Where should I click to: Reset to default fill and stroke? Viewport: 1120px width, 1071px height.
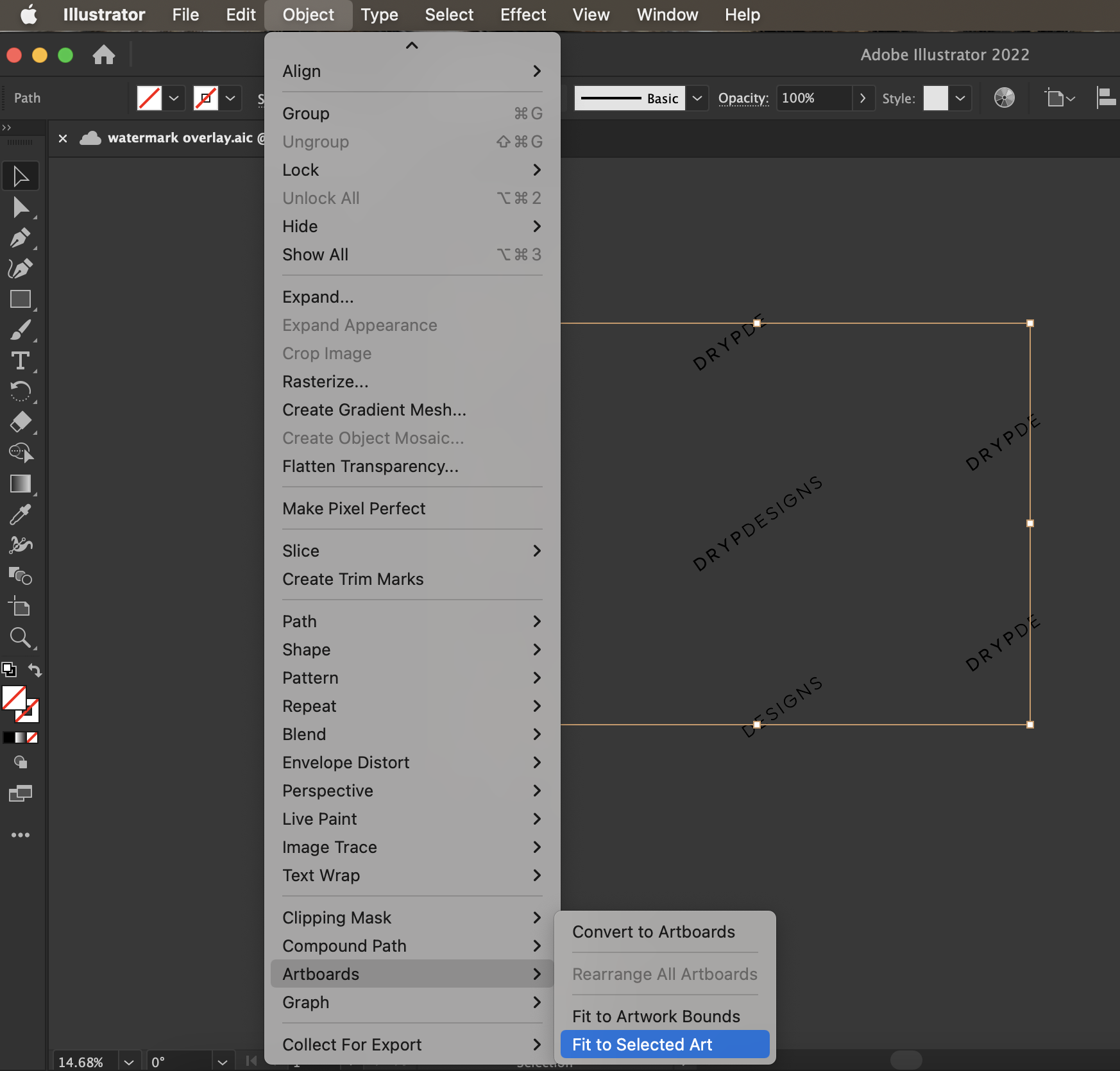click(9, 670)
